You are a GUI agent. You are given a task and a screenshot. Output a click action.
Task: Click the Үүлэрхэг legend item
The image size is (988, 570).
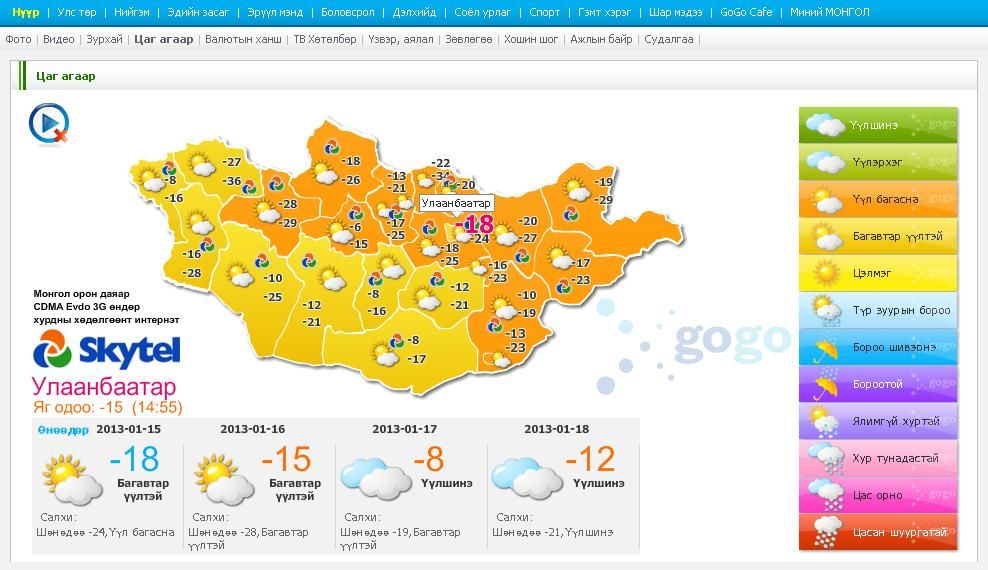877,162
